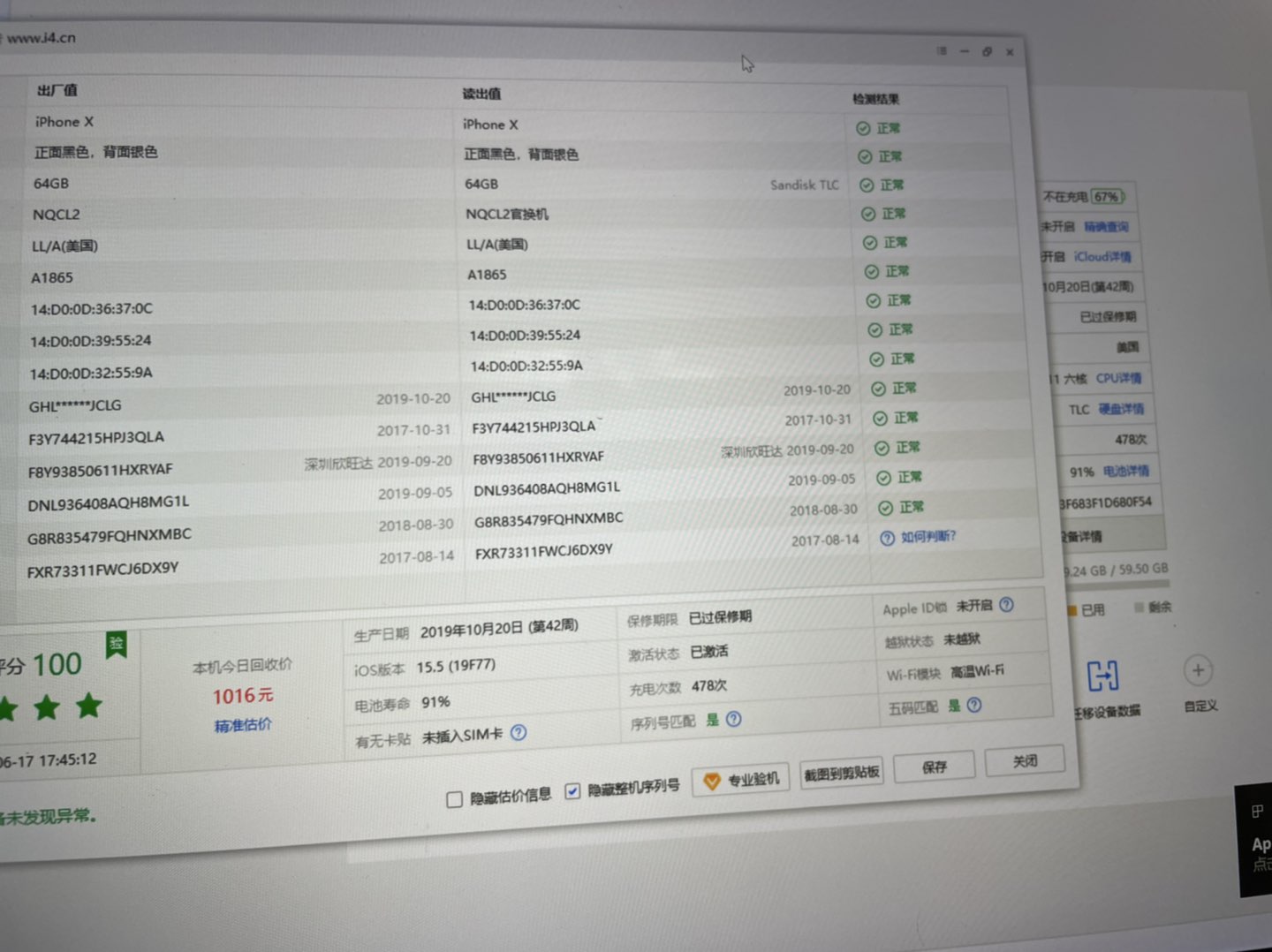The image size is (1272, 952).
Task: Select the read value 14:D0:0D:39:55:24
Action: 525,336
